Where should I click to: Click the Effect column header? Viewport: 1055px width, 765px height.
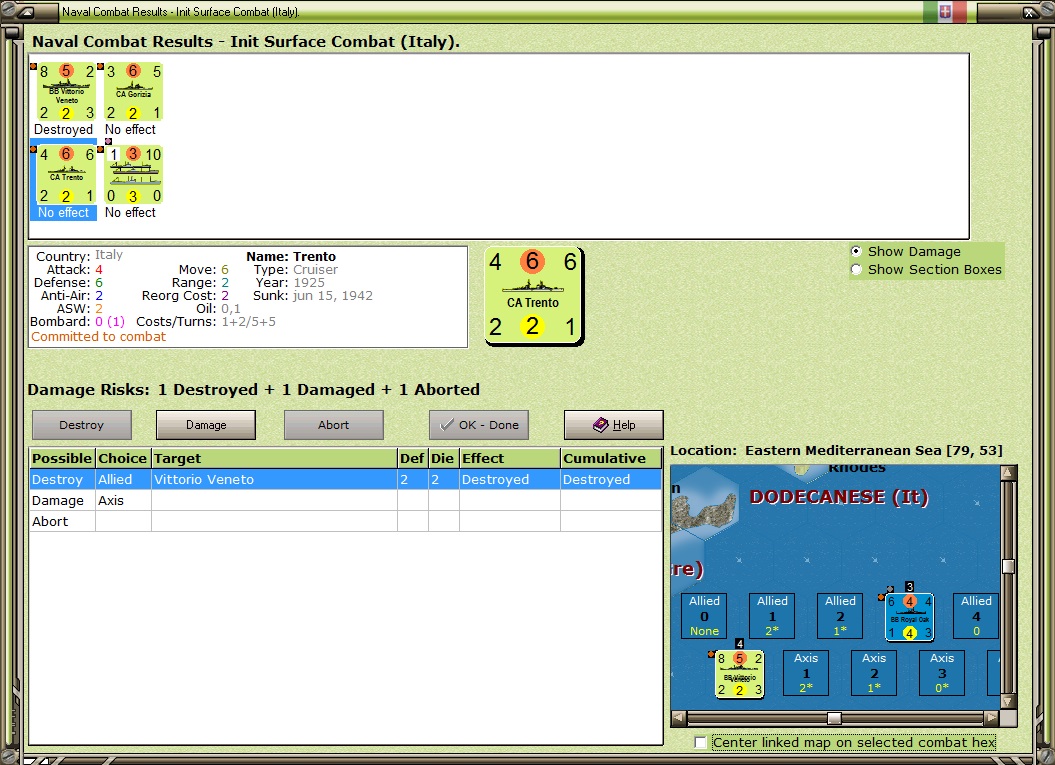510,458
